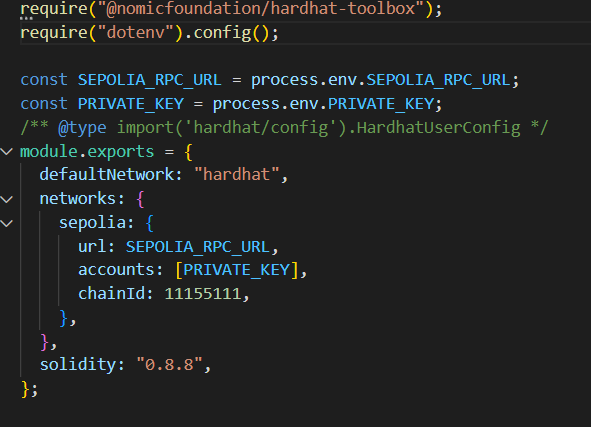Click the url property key
Image resolution: width=591 pixels, height=427 pixels.
[x=92, y=246]
